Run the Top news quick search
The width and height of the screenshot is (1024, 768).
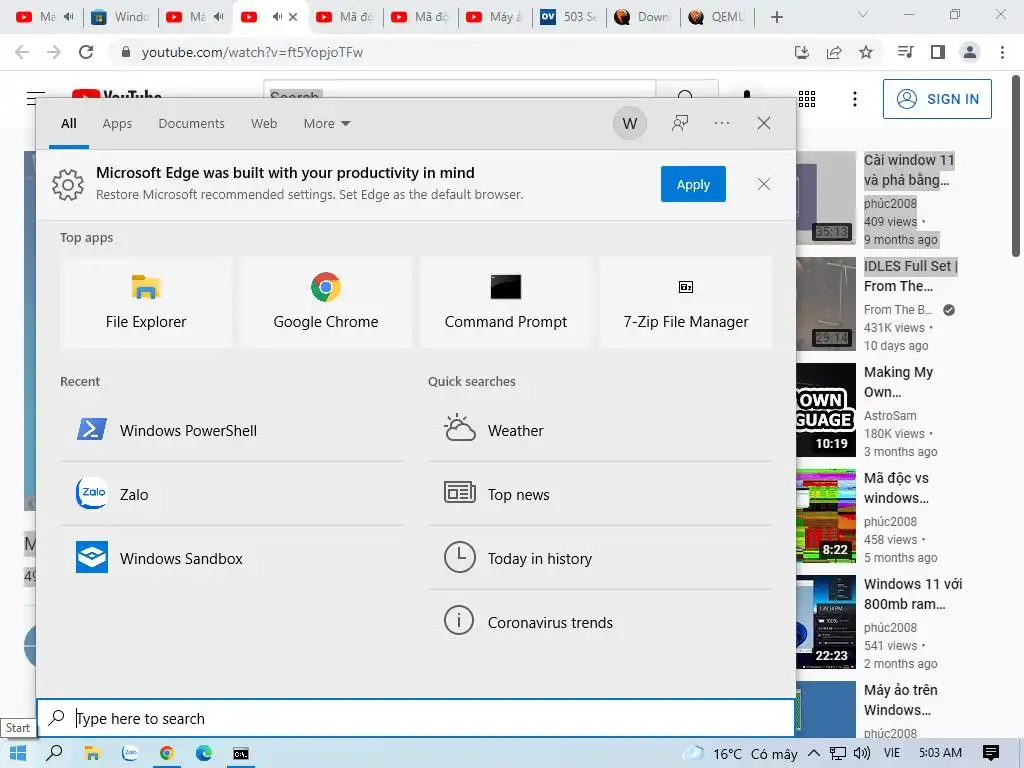coord(601,494)
